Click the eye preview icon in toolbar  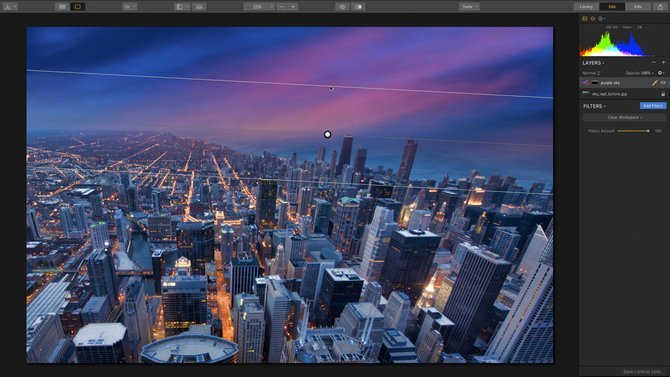(x=342, y=6)
